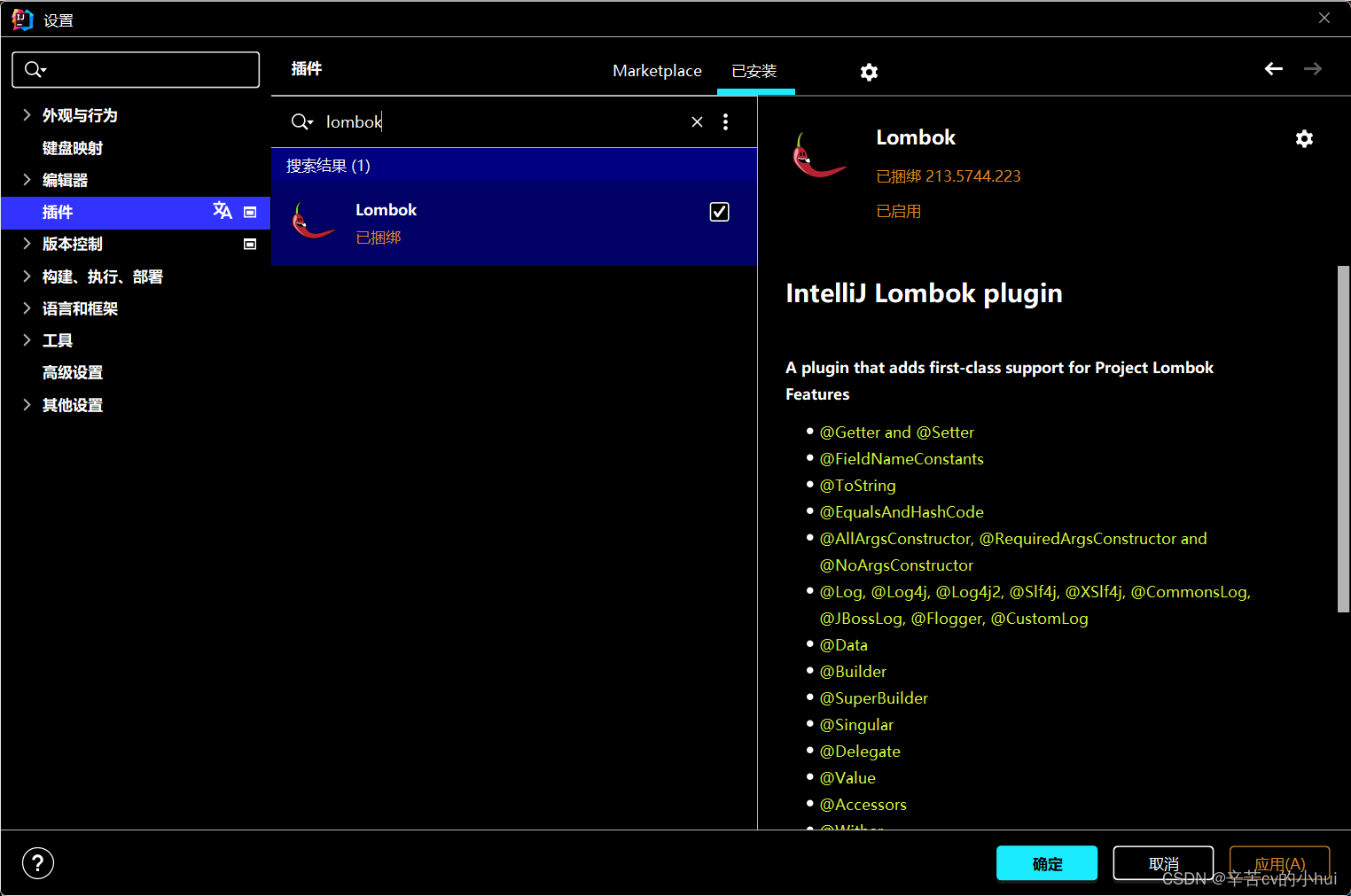Click the Lombok chili pepper plugin icon

click(x=313, y=222)
